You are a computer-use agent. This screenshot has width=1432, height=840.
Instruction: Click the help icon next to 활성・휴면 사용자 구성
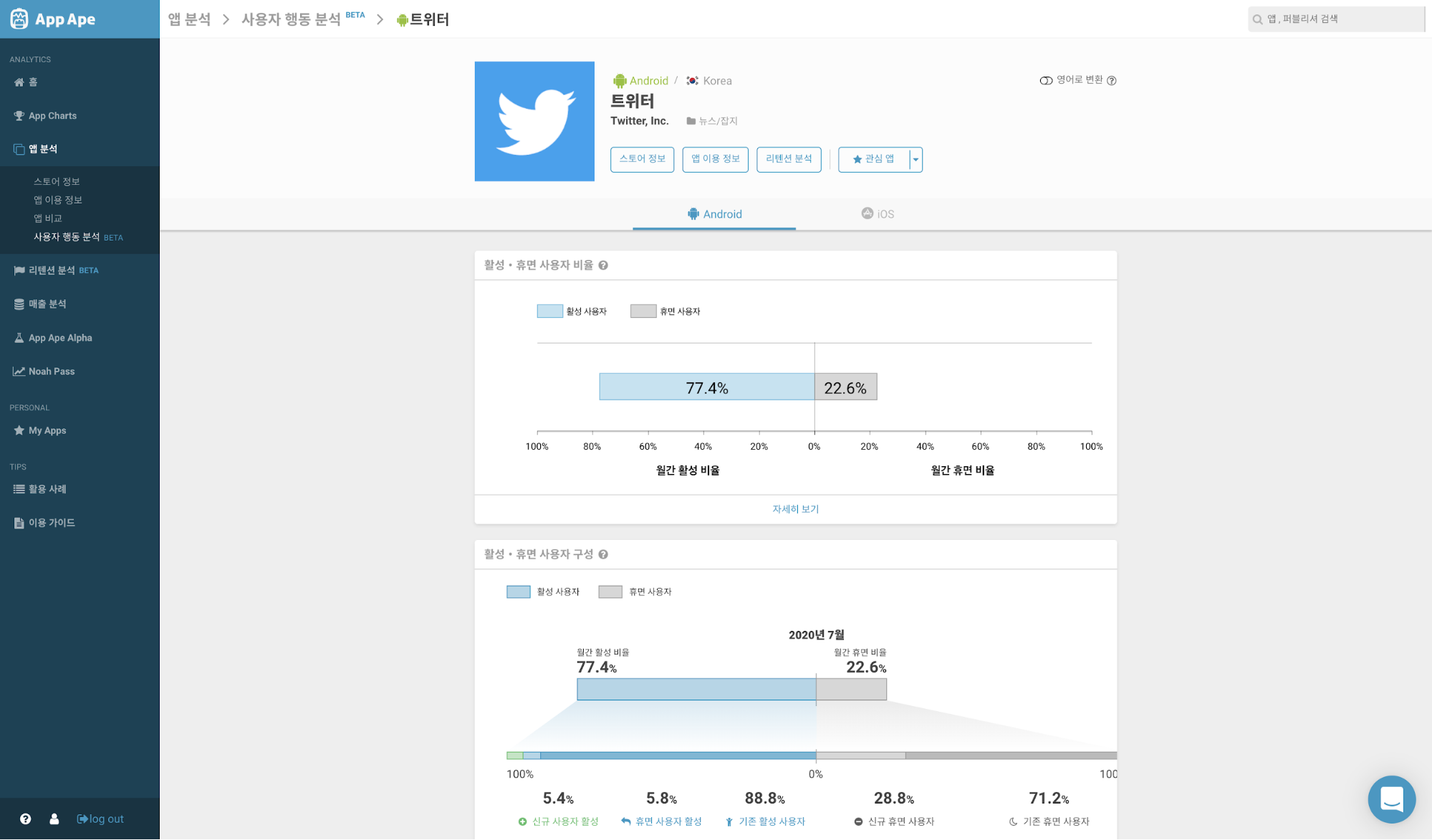pos(603,555)
